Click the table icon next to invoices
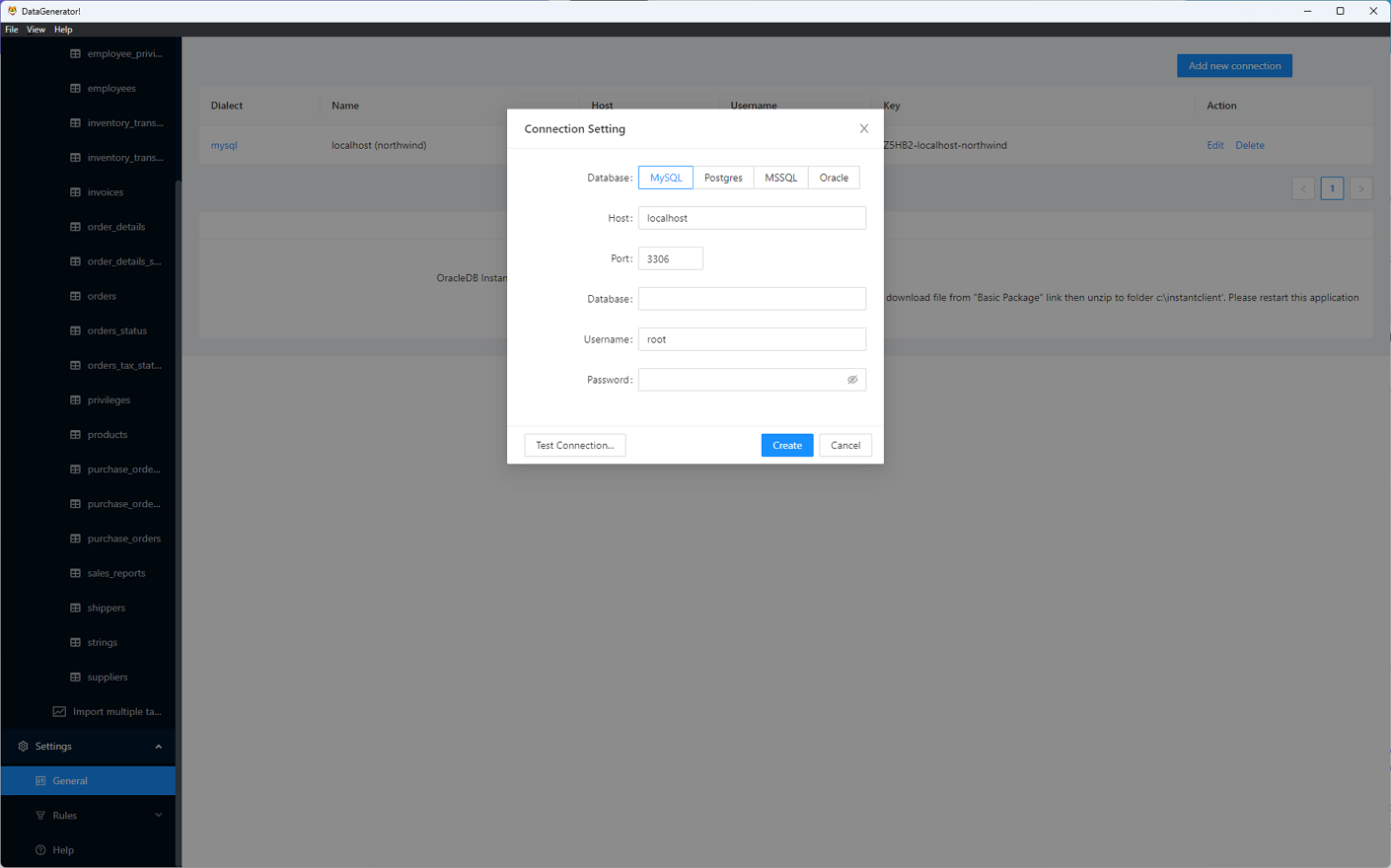 [75, 192]
